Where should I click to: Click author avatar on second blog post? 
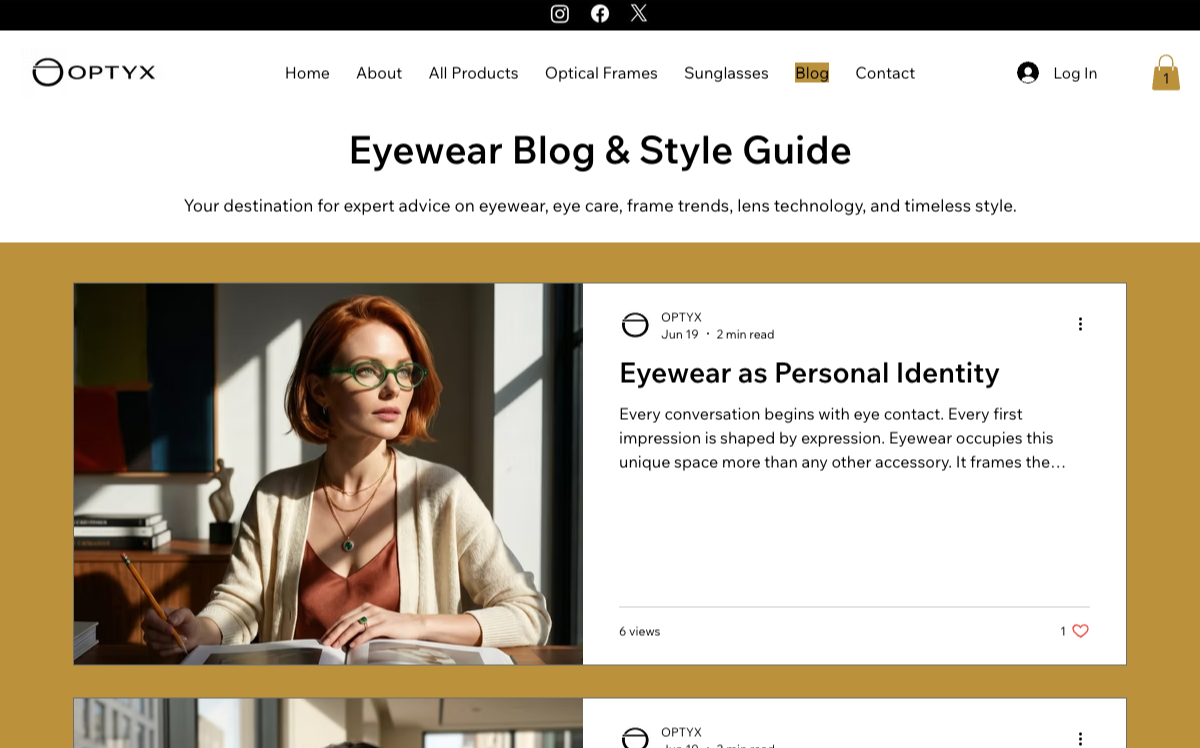(635, 738)
